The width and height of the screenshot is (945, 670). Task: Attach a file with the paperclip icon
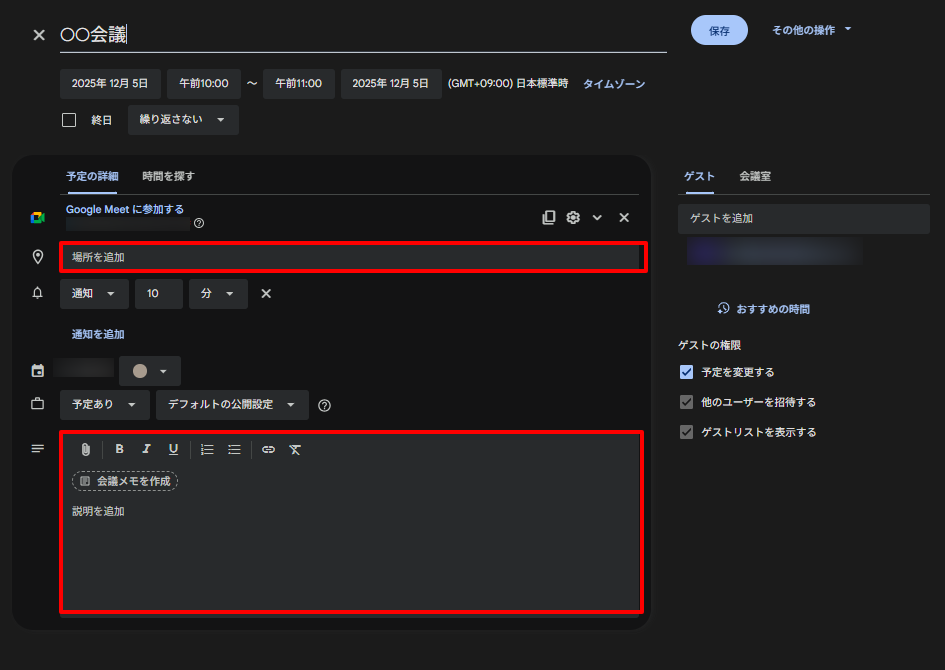click(x=85, y=449)
